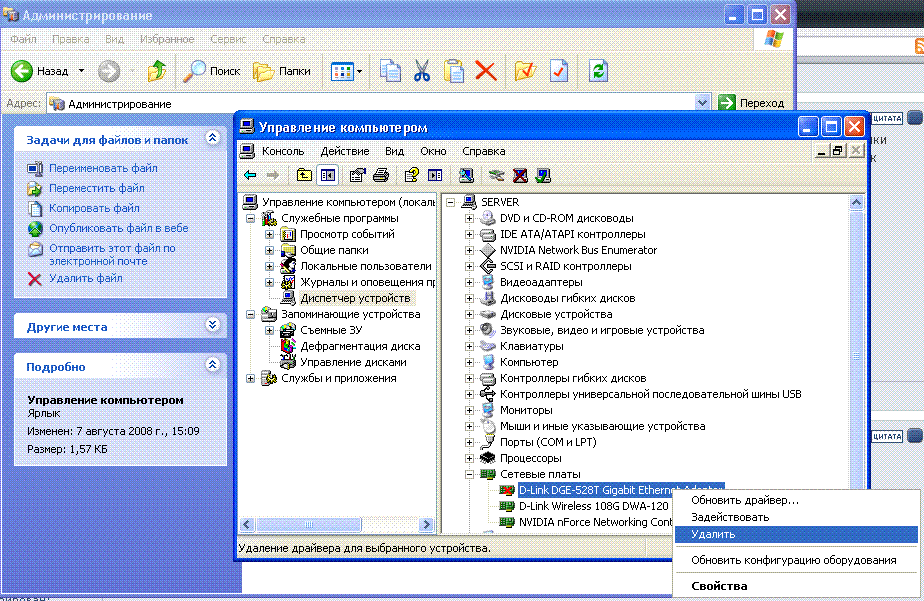Image resolution: width=924 pixels, height=601 pixels.
Task: Choose Свойства from the context menu
Action: tap(796, 586)
